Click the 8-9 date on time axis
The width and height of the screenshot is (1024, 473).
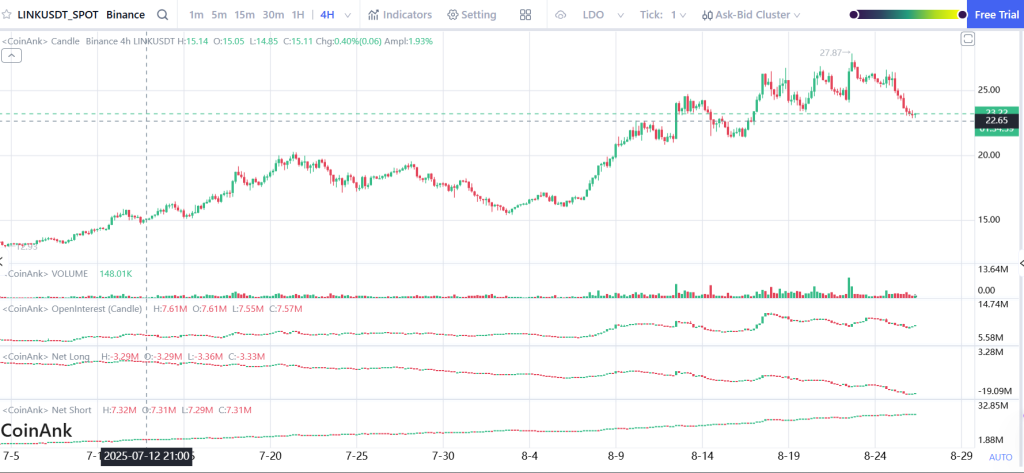(616, 455)
